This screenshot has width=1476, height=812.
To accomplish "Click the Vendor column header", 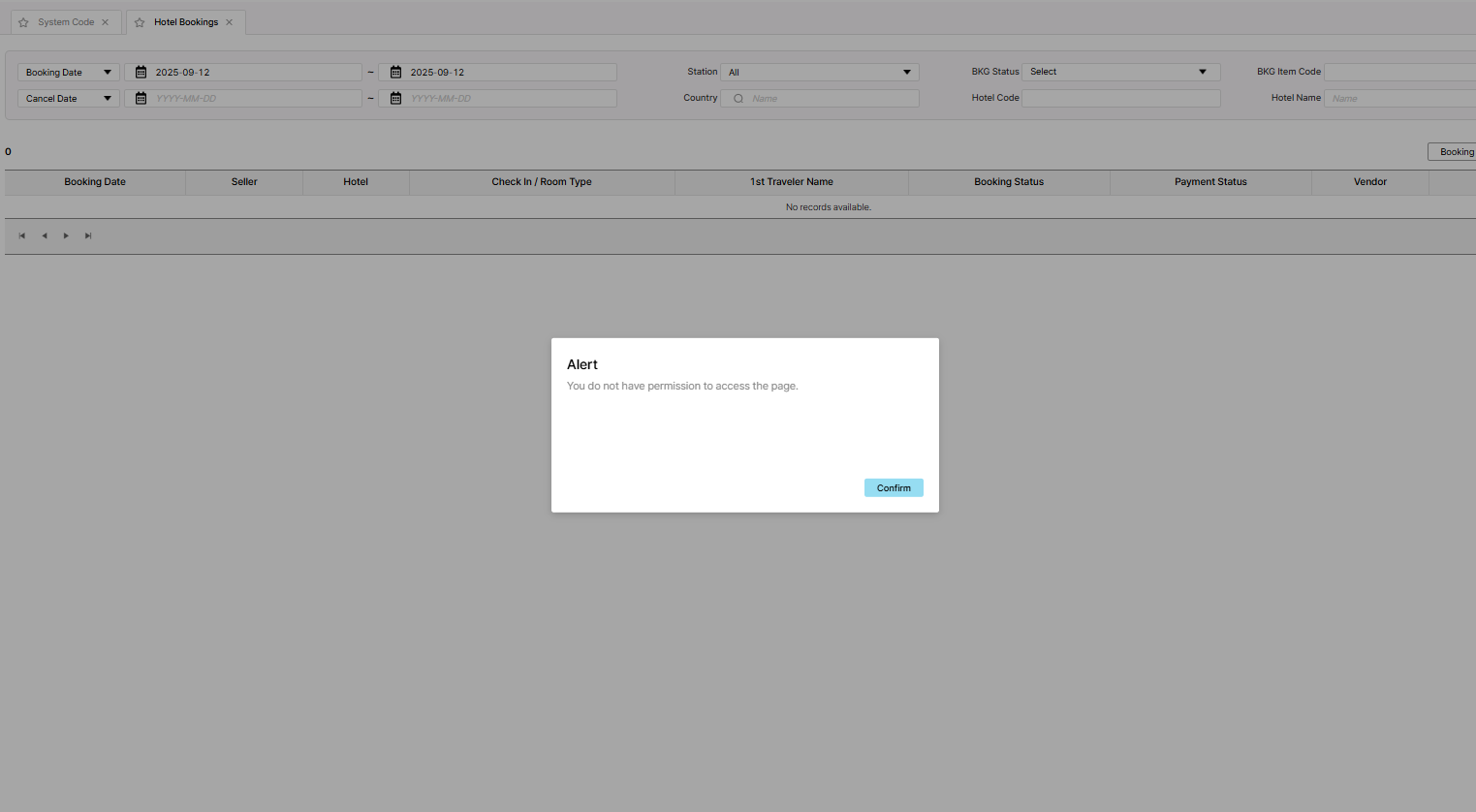I will [1370, 182].
